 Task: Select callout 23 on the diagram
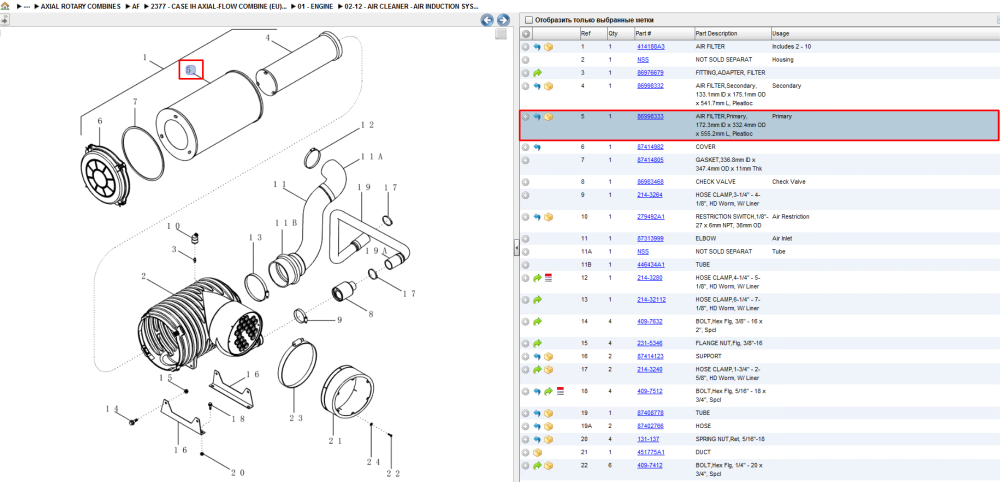tap(295, 418)
